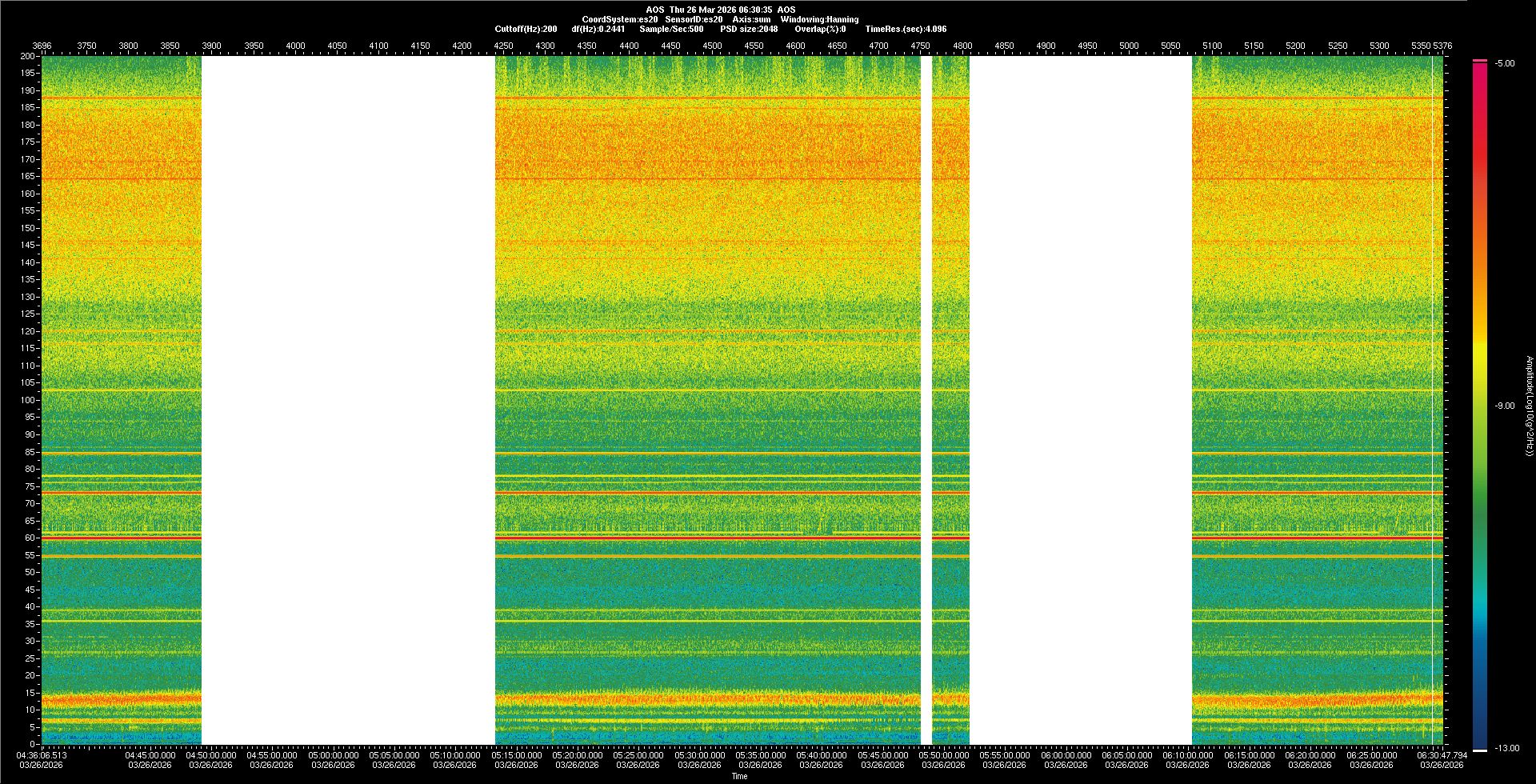Select the 05:15:00.000 time tick label
The width and height of the screenshot is (1536, 784).
click(516, 754)
